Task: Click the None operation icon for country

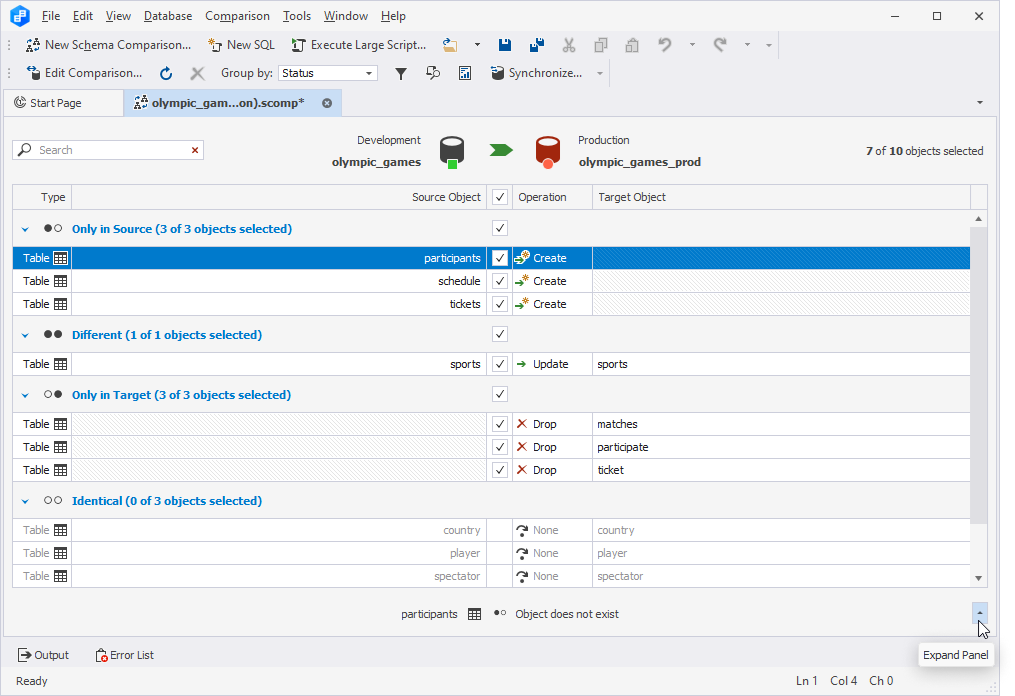Action: click(x=522, y=530)
